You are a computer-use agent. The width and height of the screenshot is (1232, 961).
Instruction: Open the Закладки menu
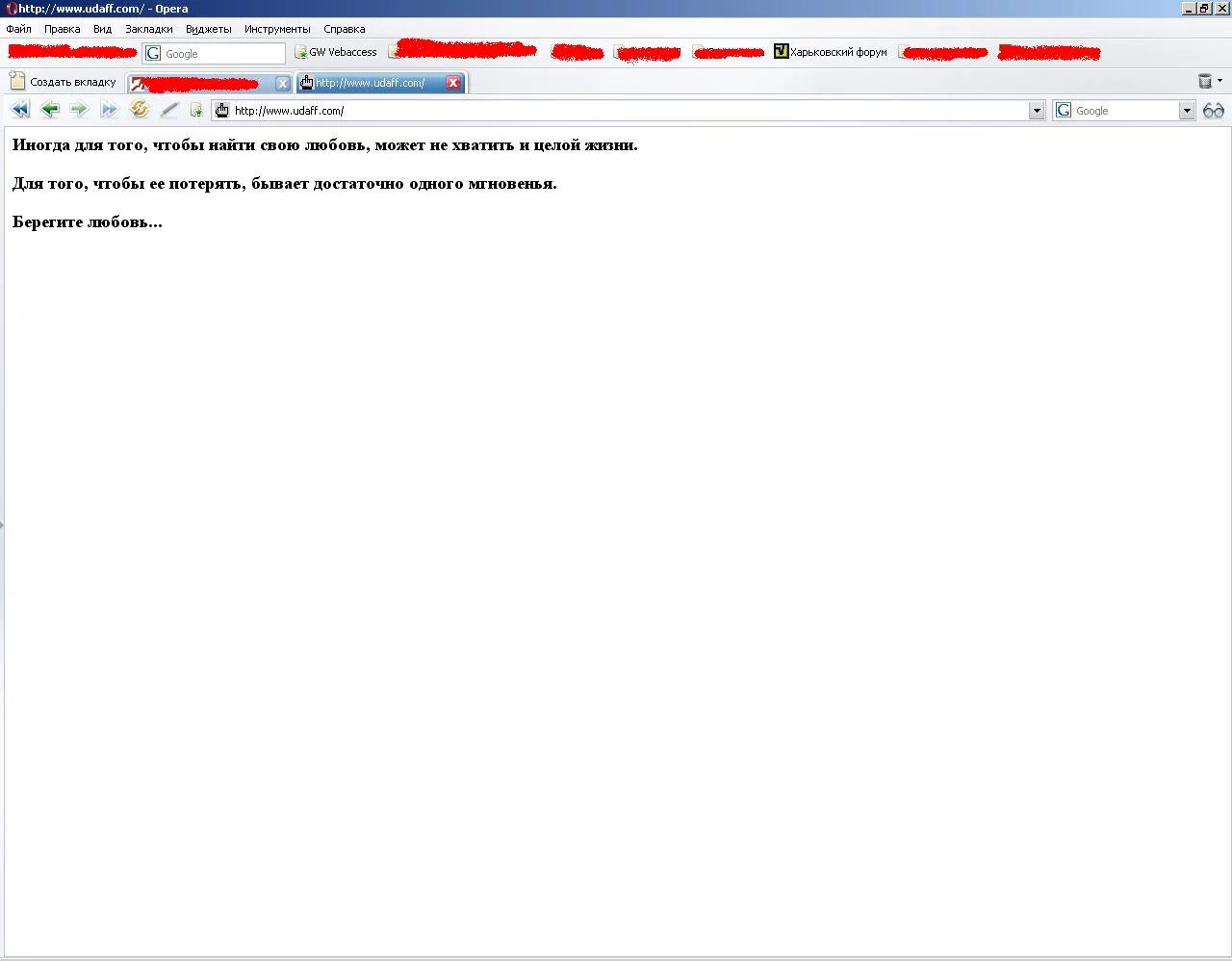[x=149, y=29]
